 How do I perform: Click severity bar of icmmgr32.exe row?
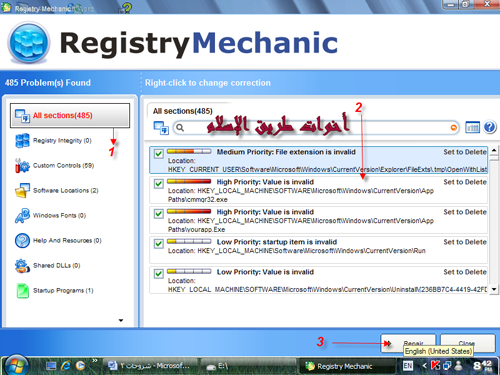coord(189,181)
